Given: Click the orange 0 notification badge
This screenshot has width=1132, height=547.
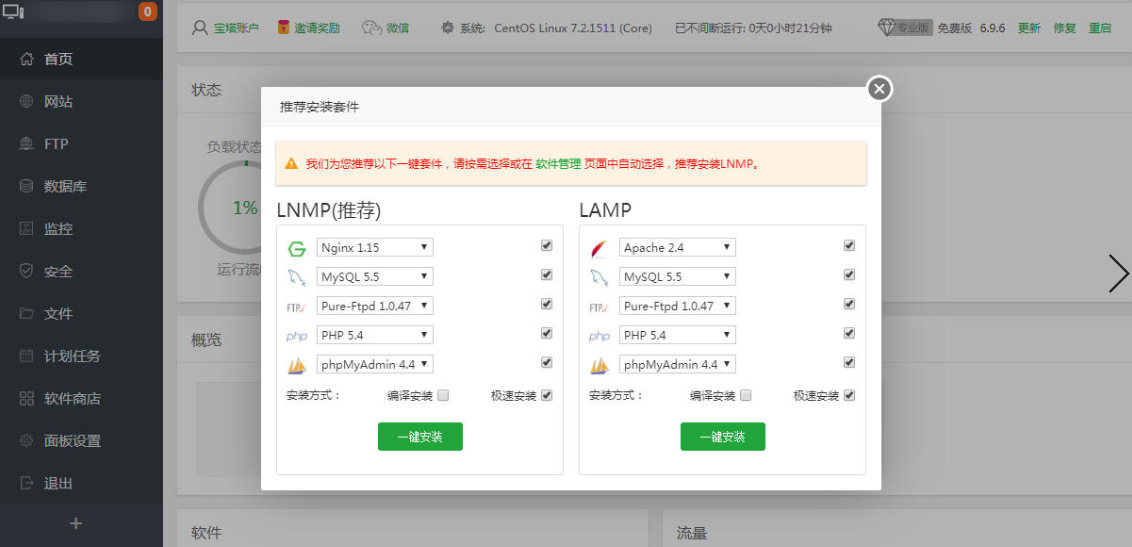Looking at the screenshot, I should click(x=147, y=12).
